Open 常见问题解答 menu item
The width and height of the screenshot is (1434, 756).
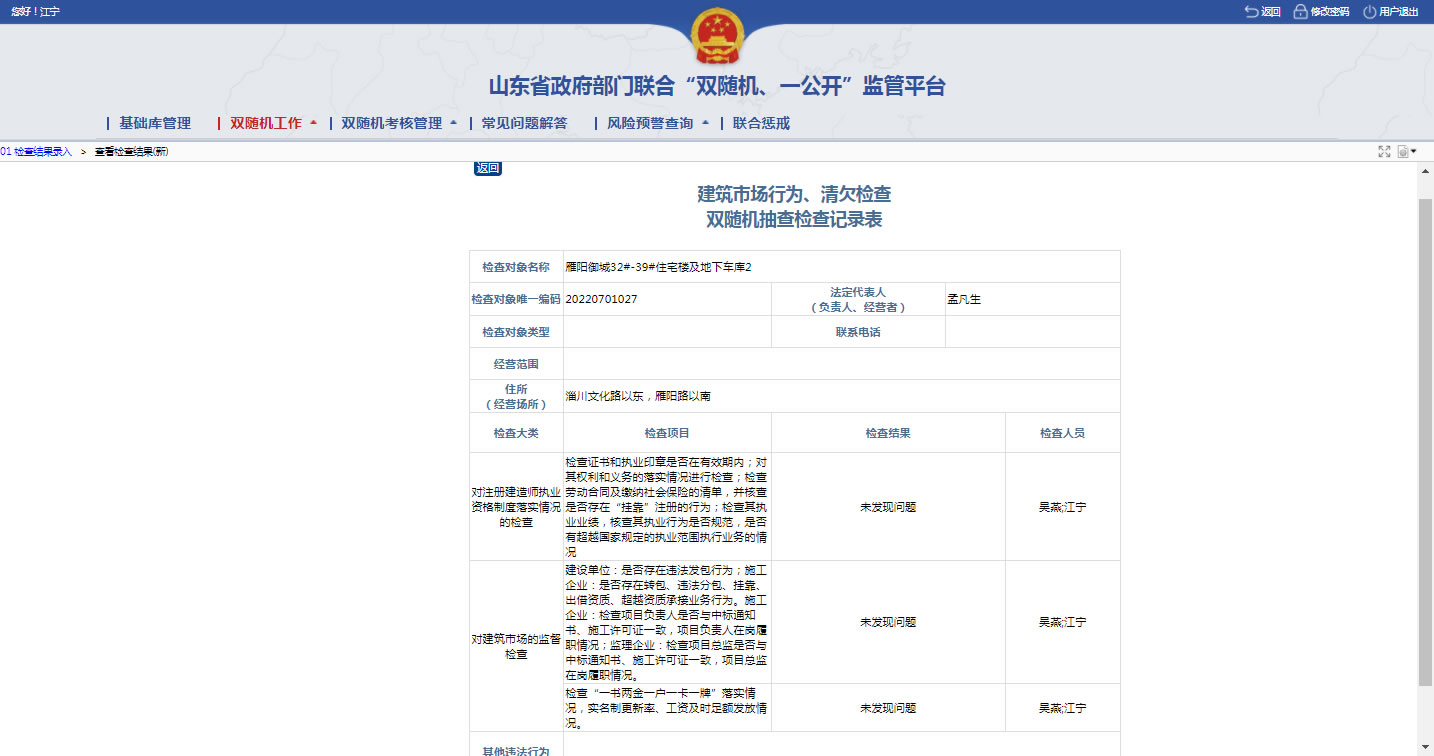524,123
